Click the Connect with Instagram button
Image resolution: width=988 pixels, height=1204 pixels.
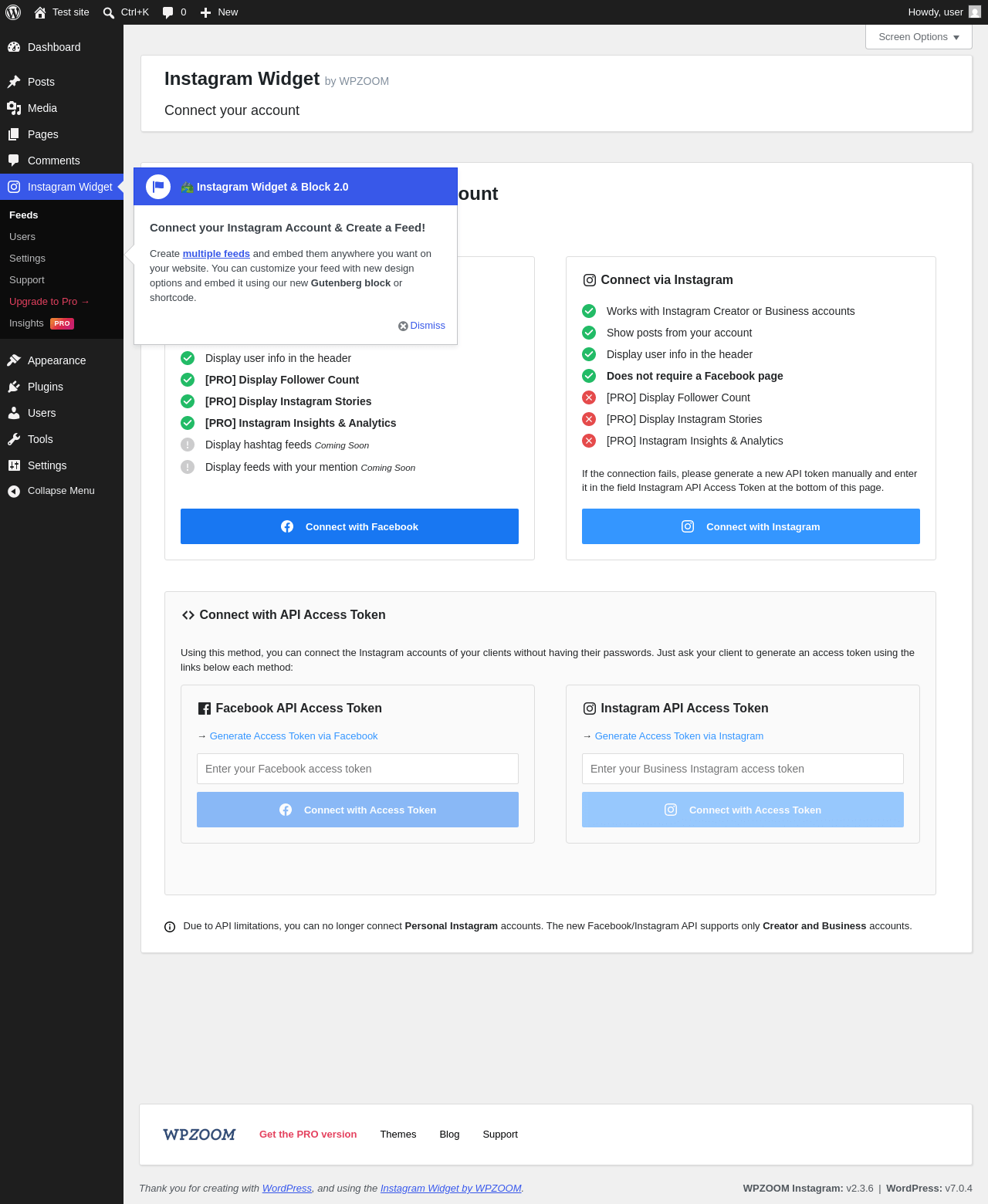click(x=751, y=526)
